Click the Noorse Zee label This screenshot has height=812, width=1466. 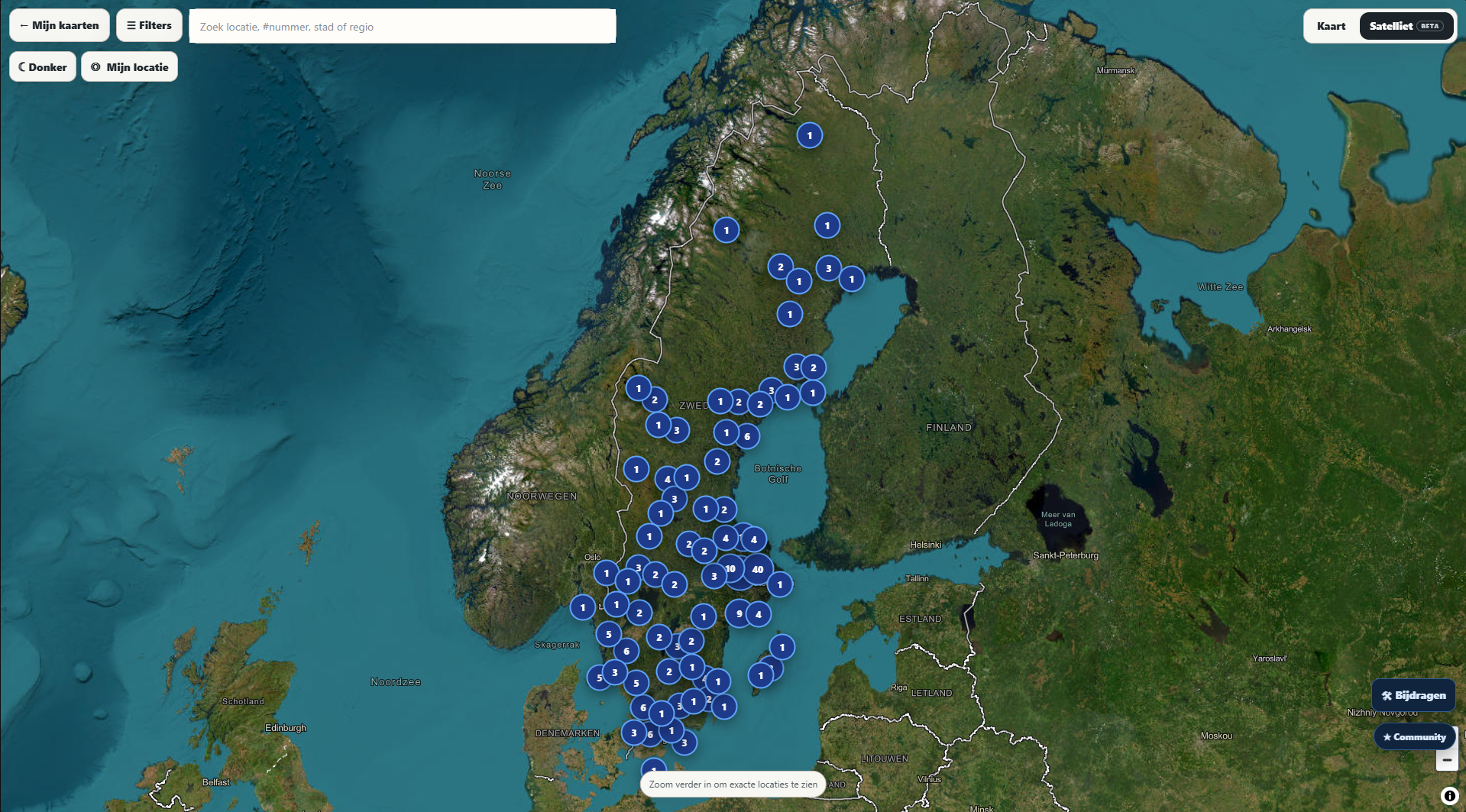point(492,180)
